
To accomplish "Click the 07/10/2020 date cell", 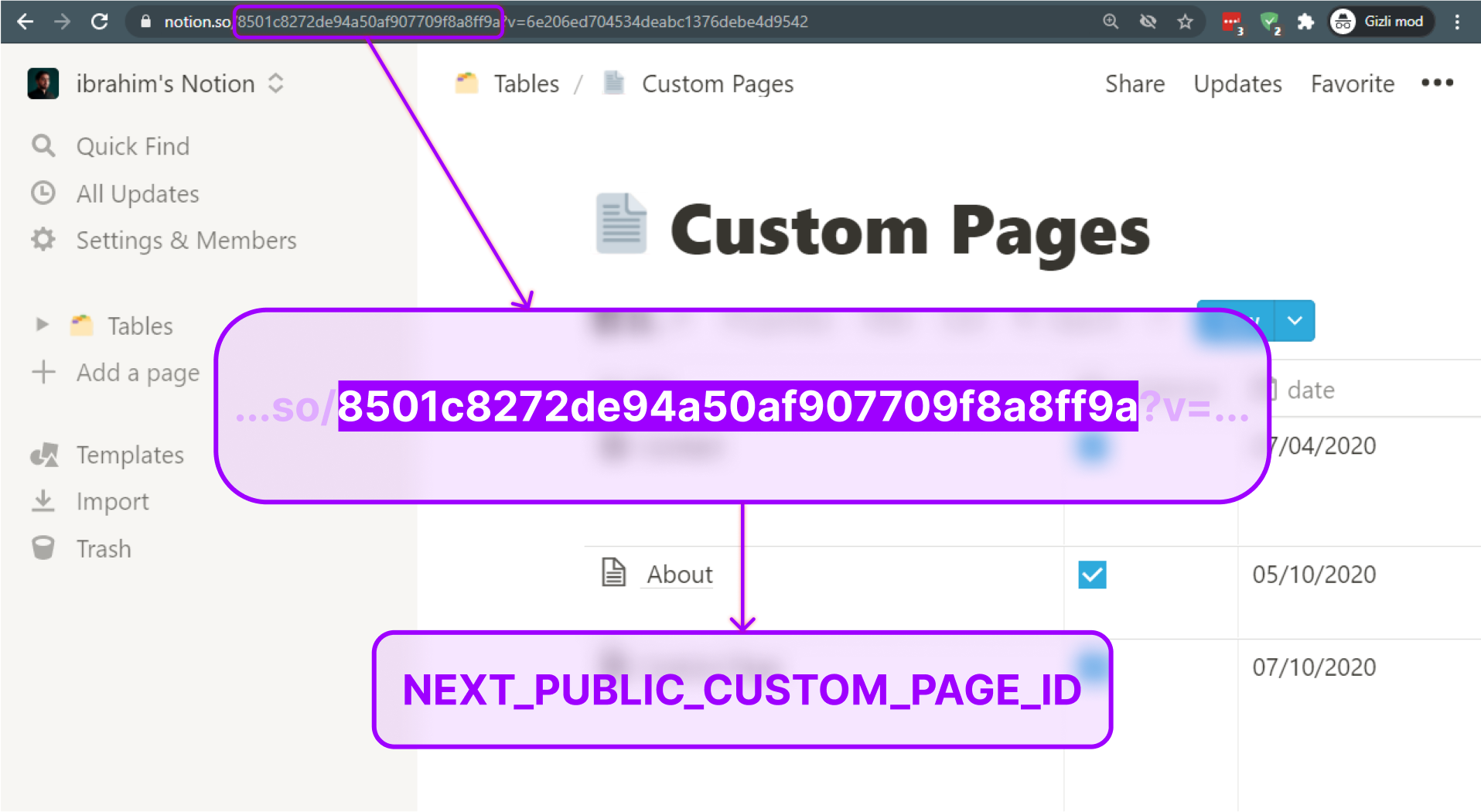I will (x=1314, y=667).
